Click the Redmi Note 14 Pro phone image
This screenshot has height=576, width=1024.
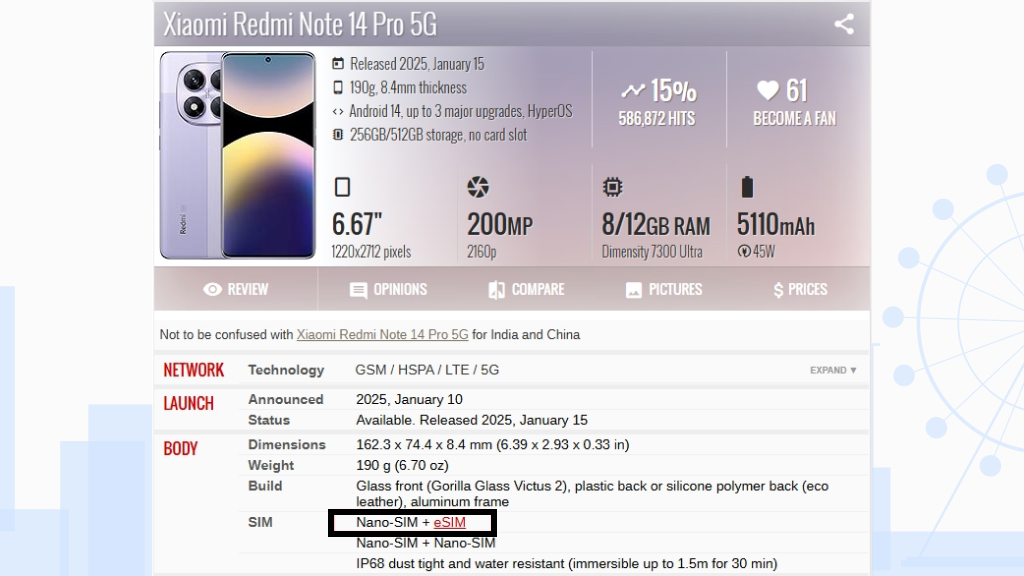(x=238, y=155)
